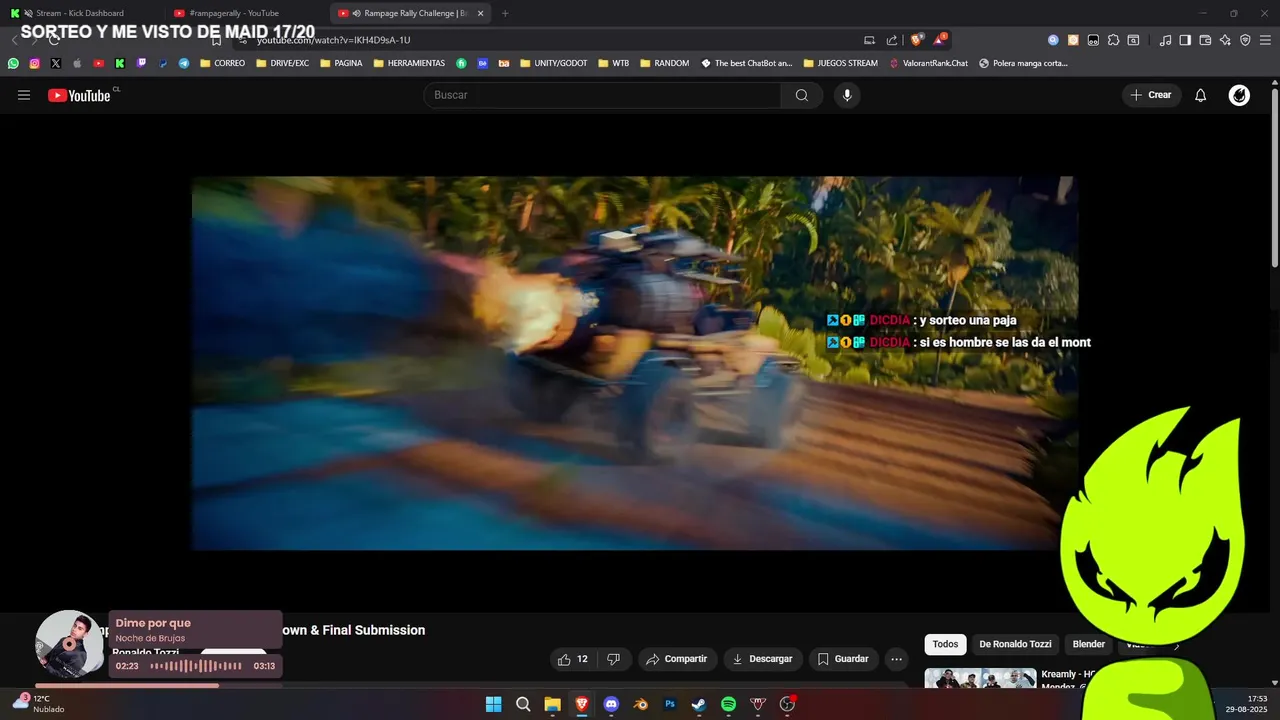Open the PayPal bookmark icon
The image size is (1280, 720).
pyautogui.click(x=163, y=63)
